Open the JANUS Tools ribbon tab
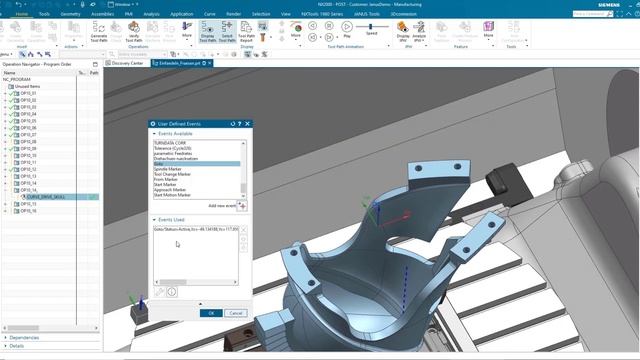Image resolution: width=640 pixels, height=360 pixels. point(367,14)
